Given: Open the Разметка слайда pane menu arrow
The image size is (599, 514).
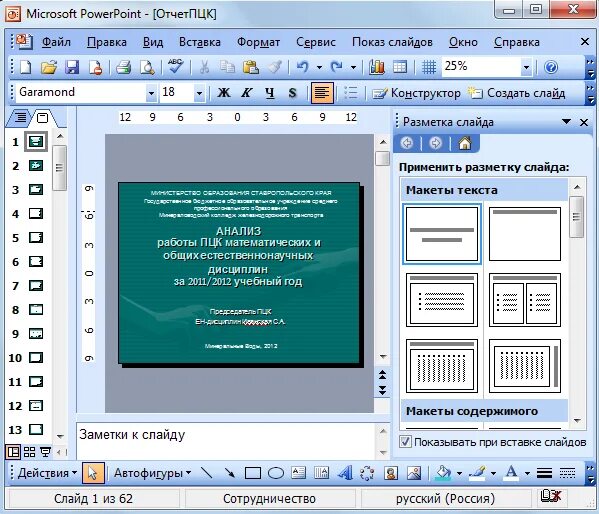Looking at the screenshot, I should (567, 122).
